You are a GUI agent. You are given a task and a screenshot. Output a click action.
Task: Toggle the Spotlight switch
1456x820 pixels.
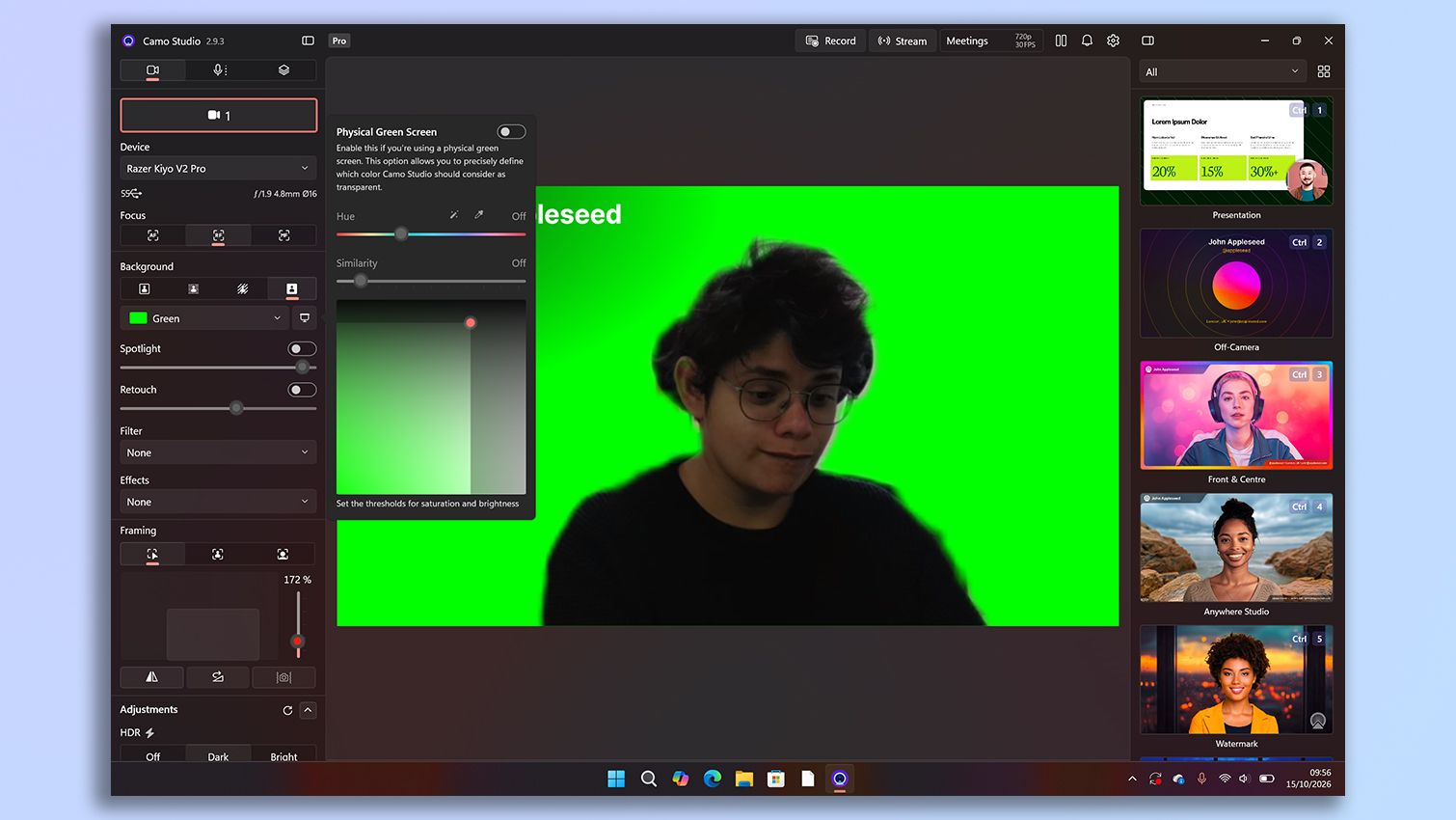[x=302, y=349]
